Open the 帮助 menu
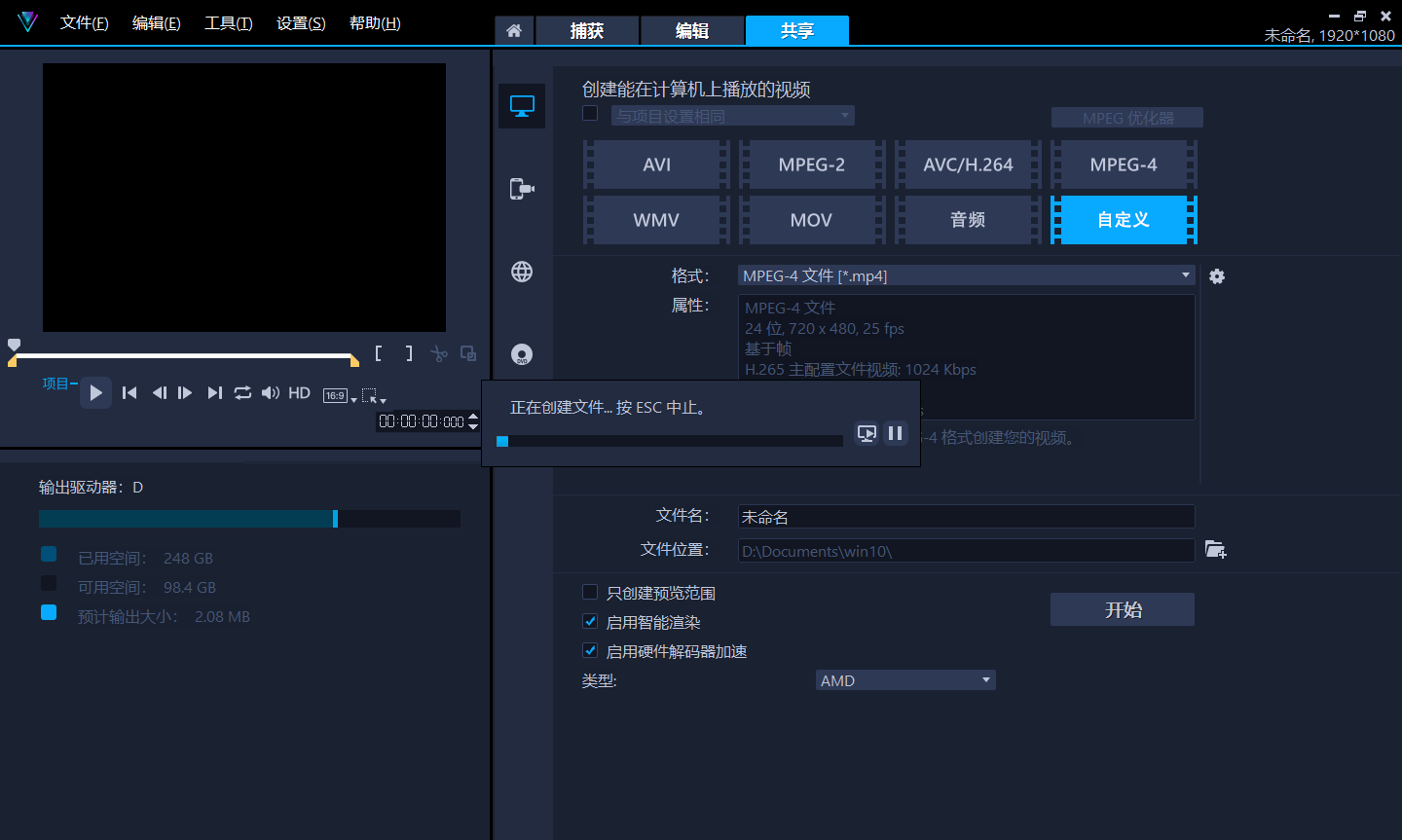Image resolution: width=1402 pixels, height=840 pixels. coord(375,22)
